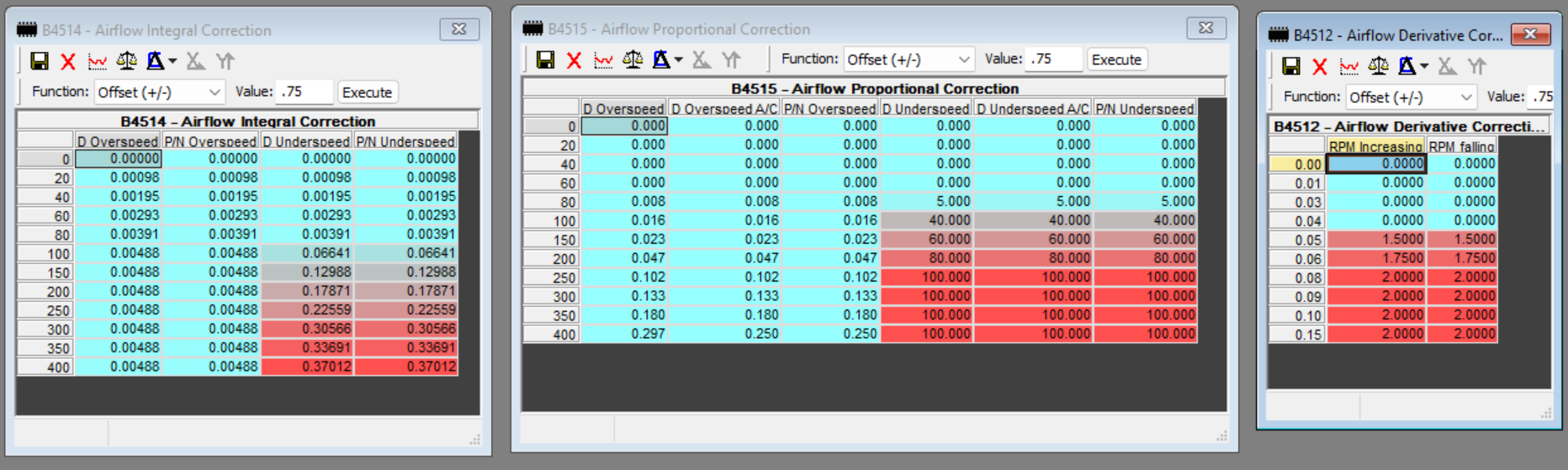
Task: Click the smoothing icon in B4515 toolbar
Action: click(702, 60)
